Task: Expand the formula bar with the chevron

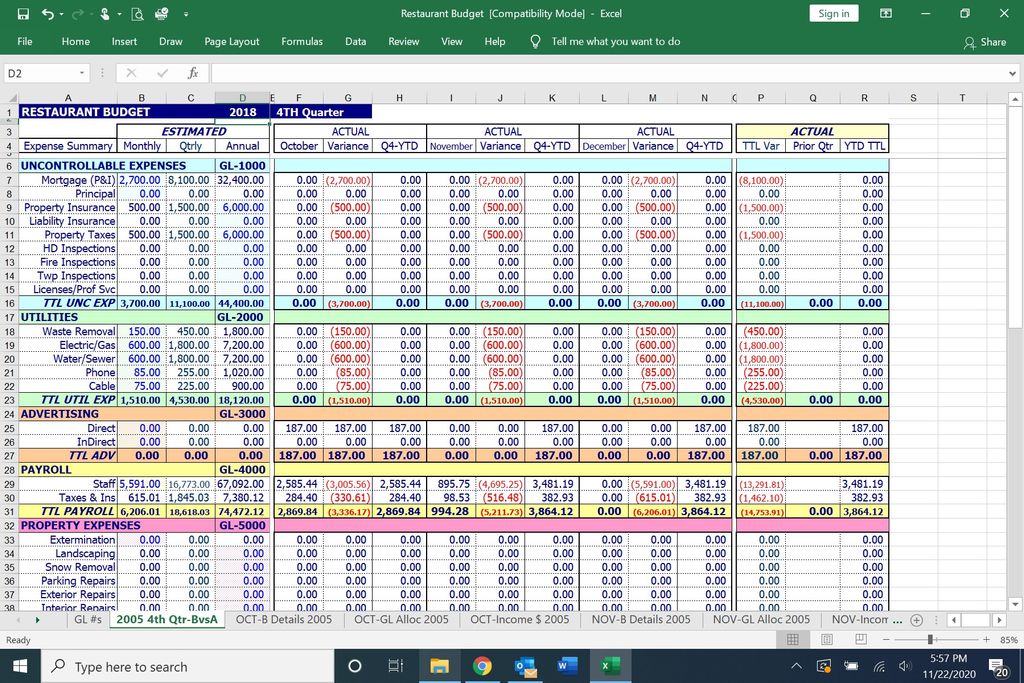Action: [x=1012, y=73]
